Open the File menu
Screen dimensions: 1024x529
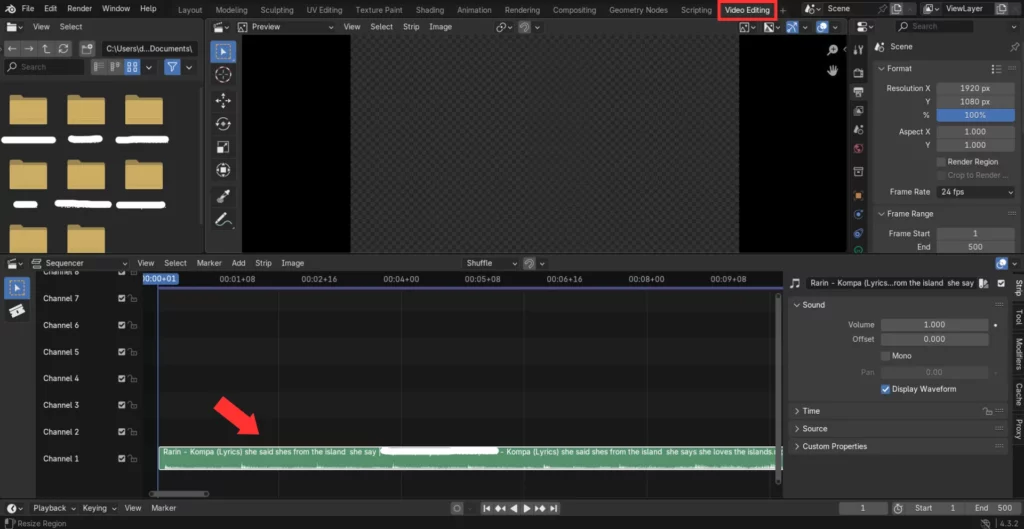[28, 8]
